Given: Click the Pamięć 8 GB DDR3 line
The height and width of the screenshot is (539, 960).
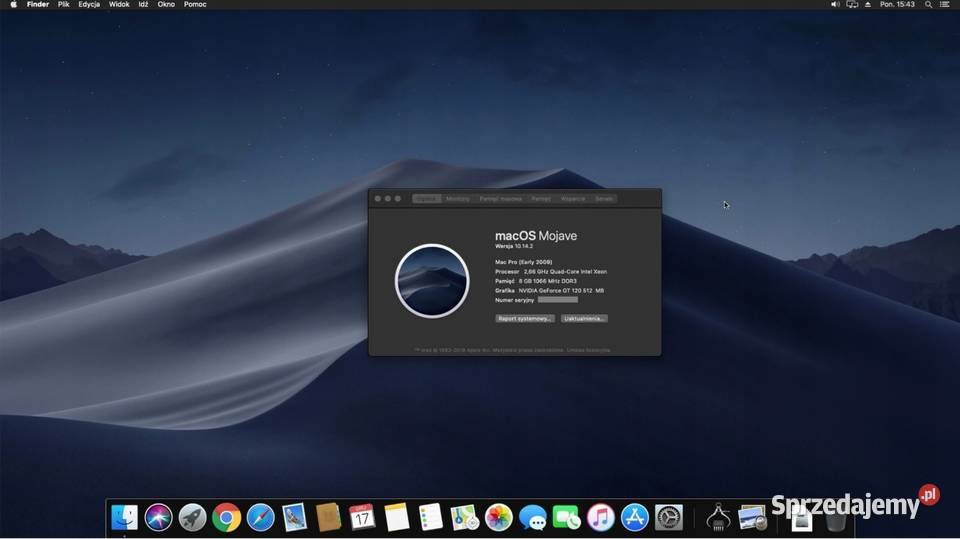Looking at the screenshot, I should point(536,281).
